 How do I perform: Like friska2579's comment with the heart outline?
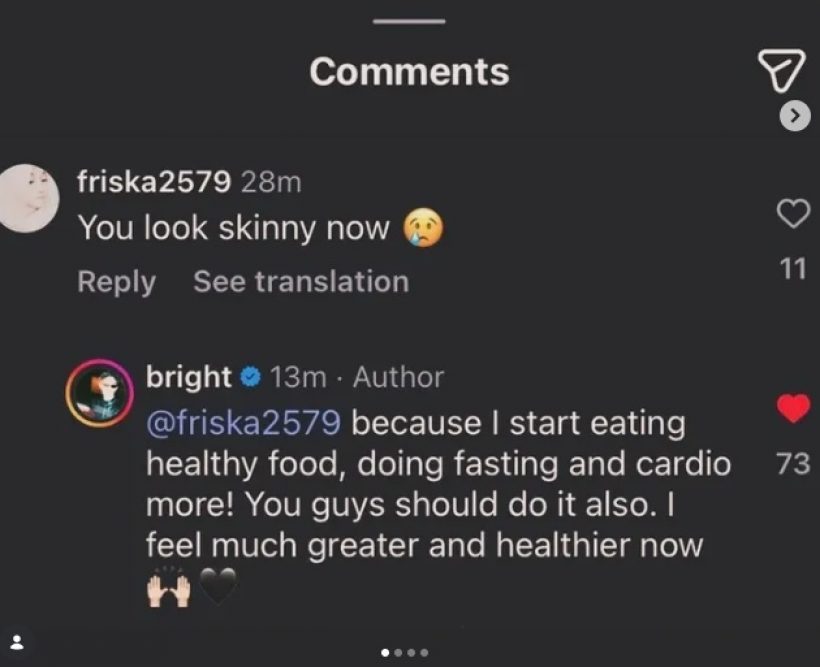pos(792,213)
